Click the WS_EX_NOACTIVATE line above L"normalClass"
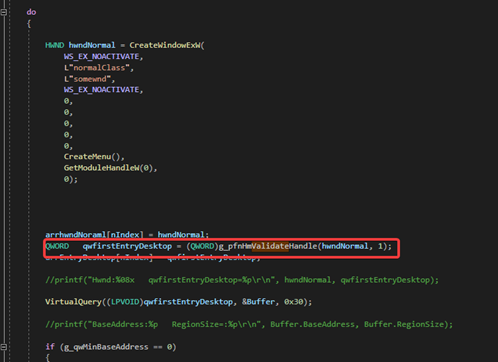Screen dimensions: 498x362 coord(103,56)
